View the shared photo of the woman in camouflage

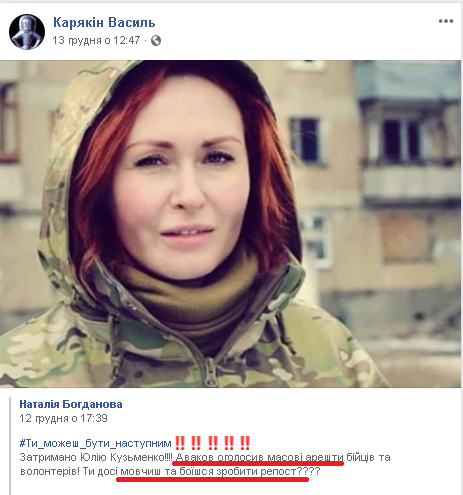point(230,224)
